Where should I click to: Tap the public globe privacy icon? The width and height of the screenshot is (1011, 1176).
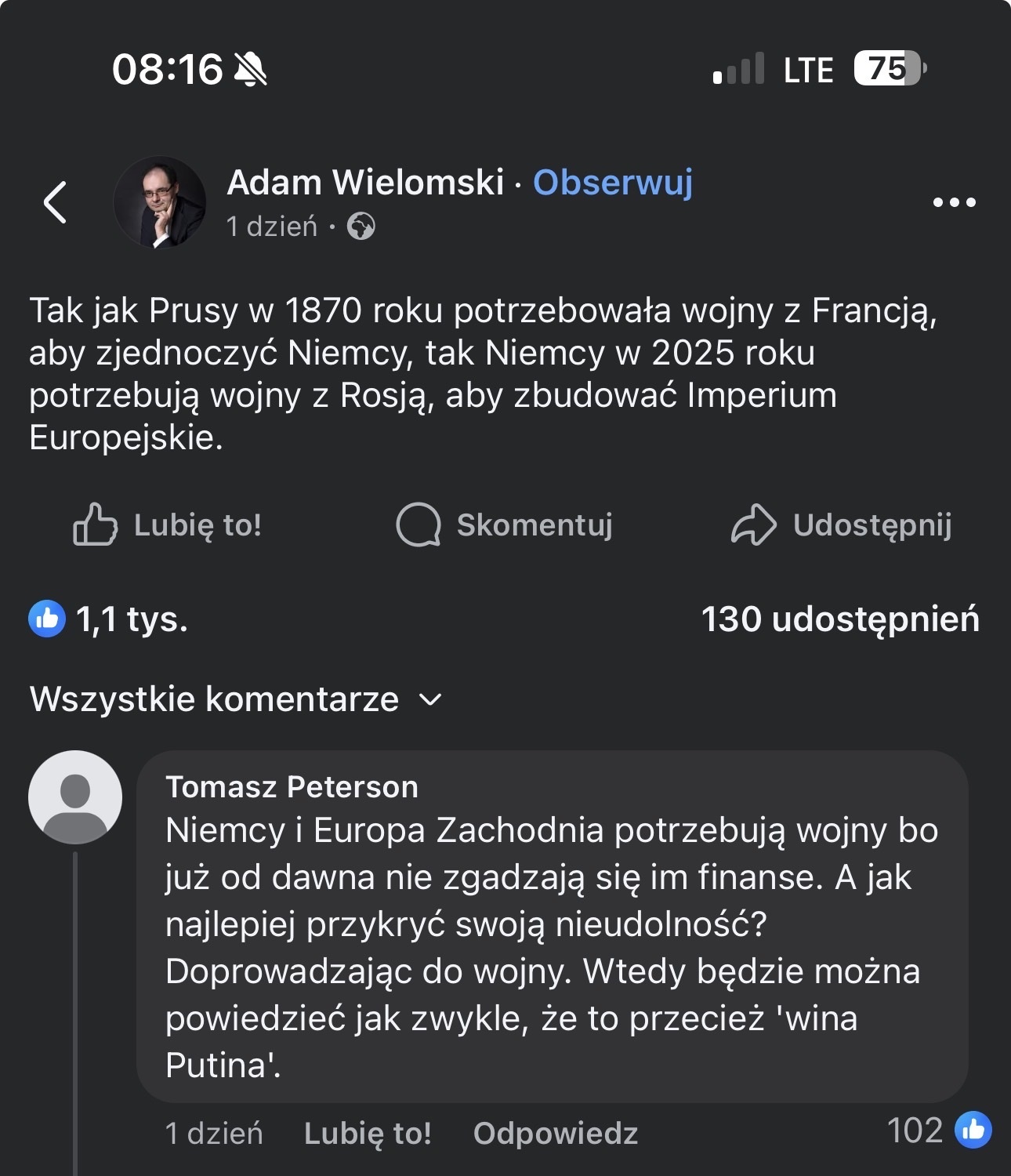click(x=361, y=227)
